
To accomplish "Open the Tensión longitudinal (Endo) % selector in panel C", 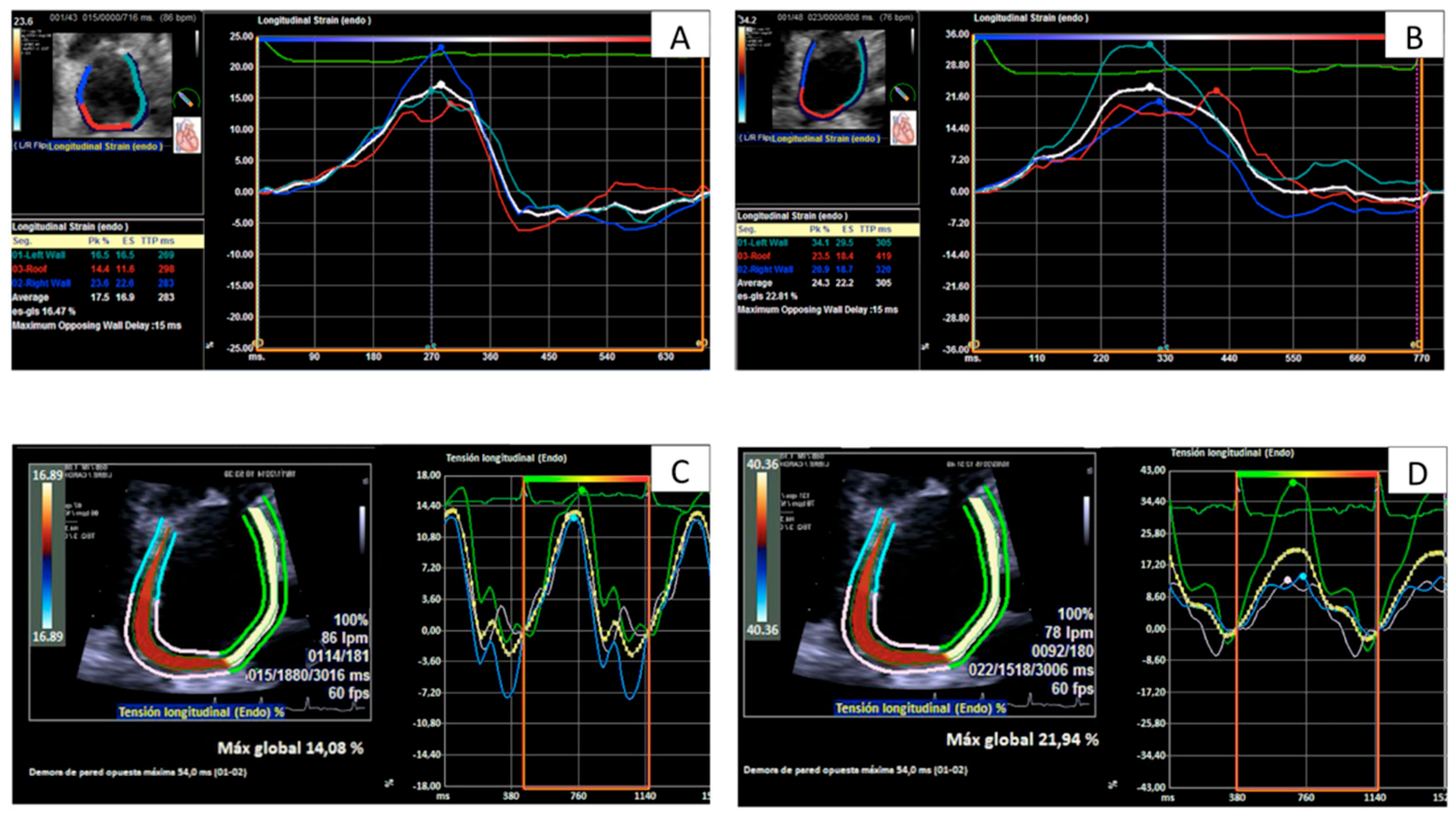I will [201, 712].
